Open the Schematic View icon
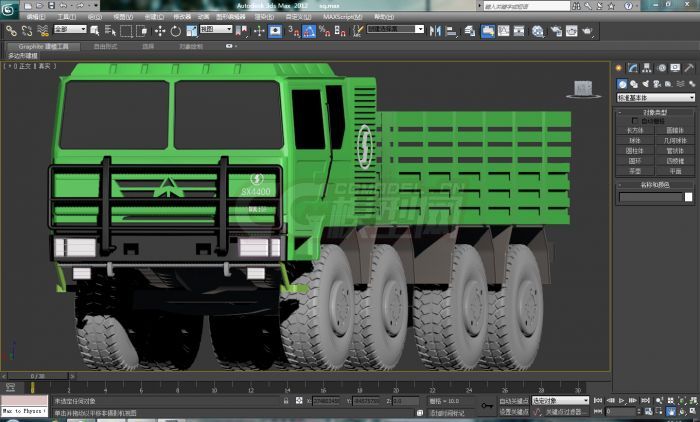The image size is (700, 422). [519, 31]
